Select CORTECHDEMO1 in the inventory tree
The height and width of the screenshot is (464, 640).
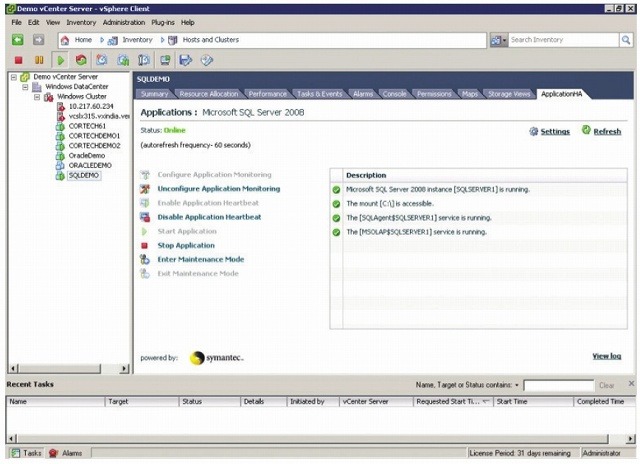[x=94, y=136]
